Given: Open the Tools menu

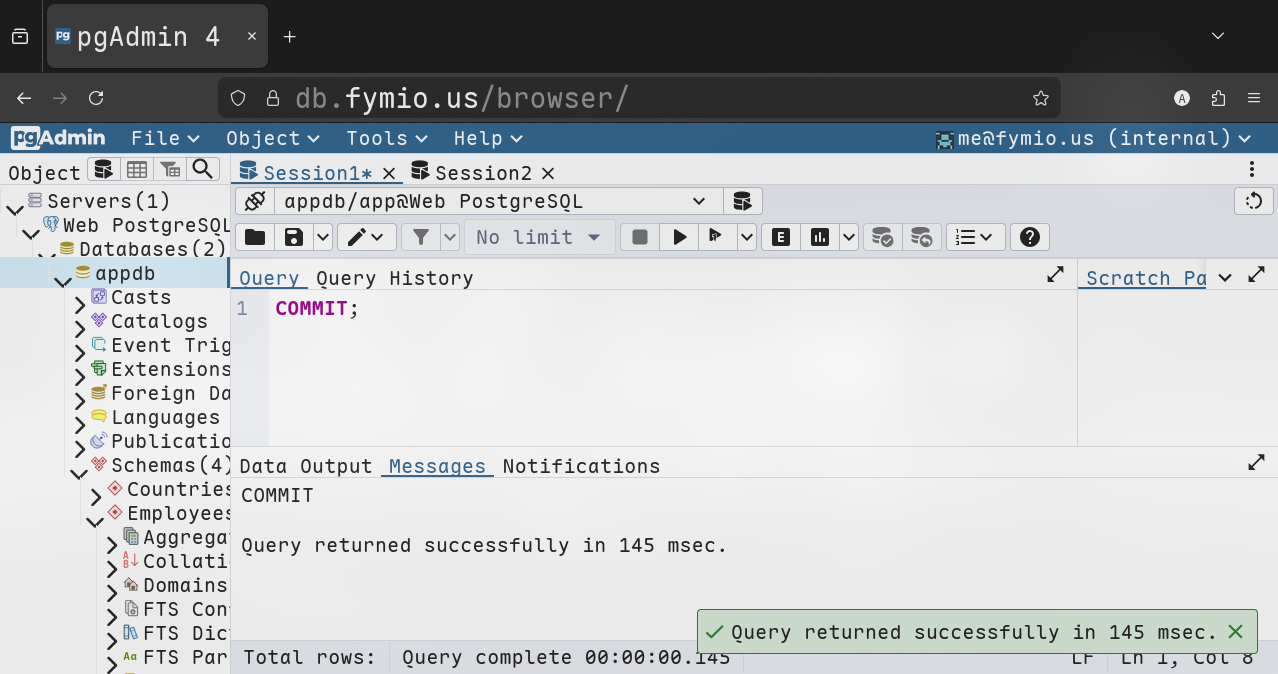Looking at the screenshot, I should tap(386, 138).
